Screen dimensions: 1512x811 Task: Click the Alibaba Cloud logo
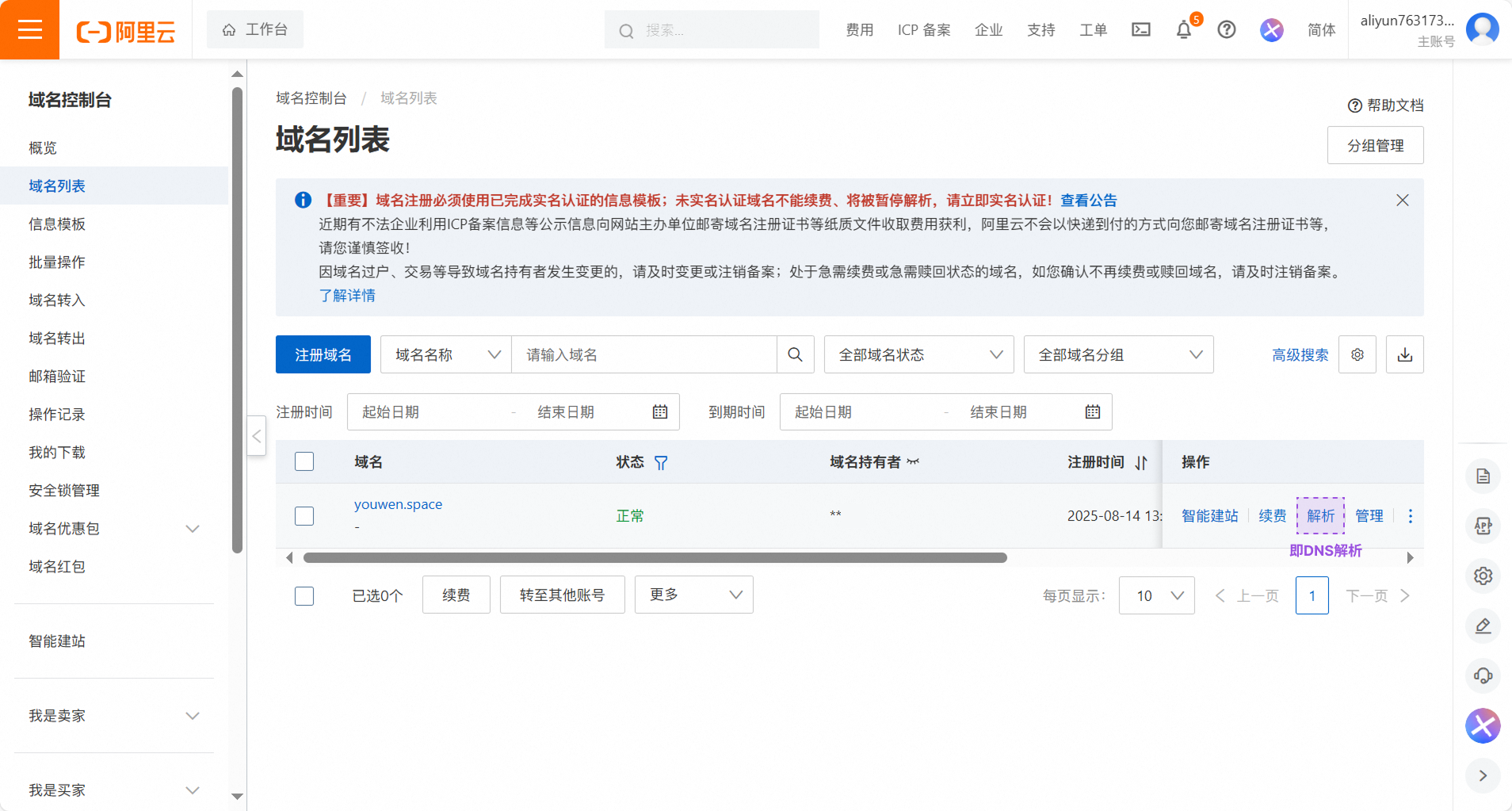coord(125,32)
